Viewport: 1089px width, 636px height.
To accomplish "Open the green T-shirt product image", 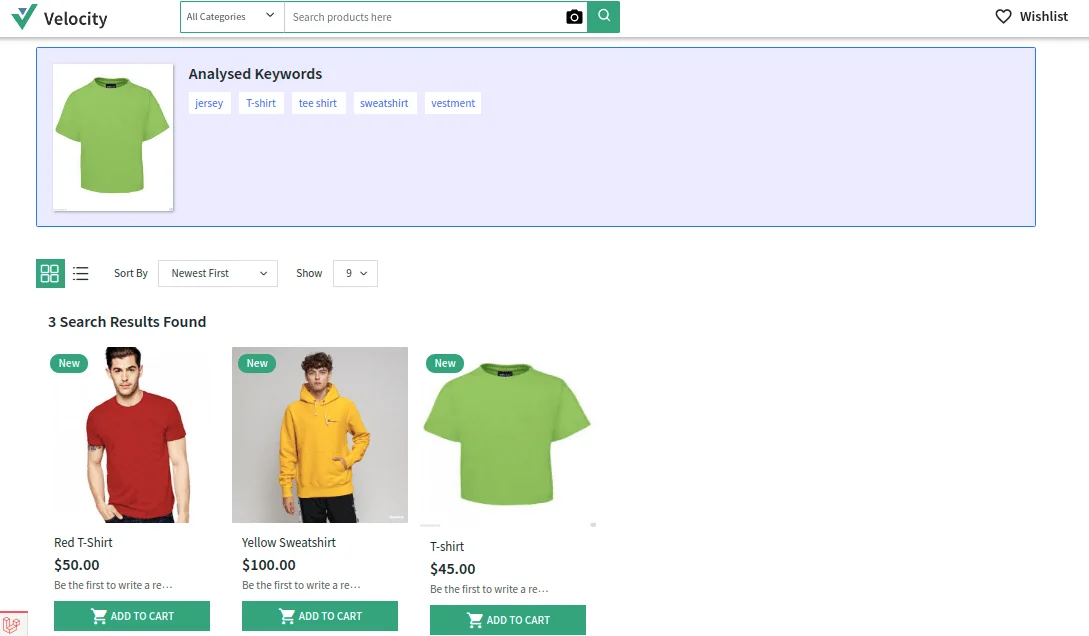I will coord(508,437).
